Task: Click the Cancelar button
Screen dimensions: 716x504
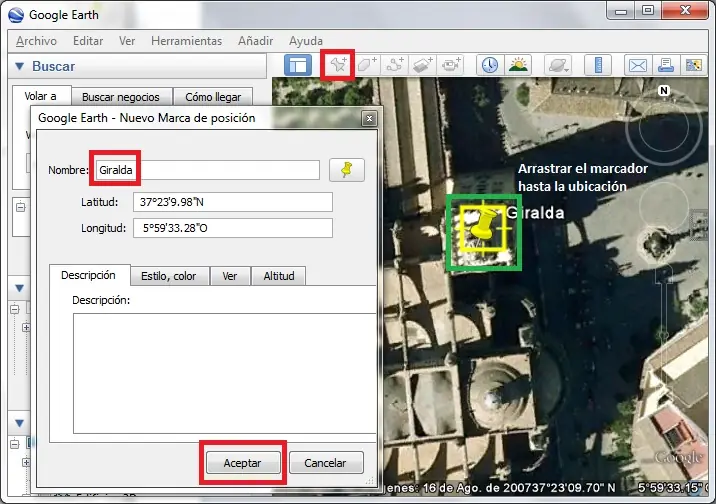Action: pyautogui.click(x=326, y=463)
